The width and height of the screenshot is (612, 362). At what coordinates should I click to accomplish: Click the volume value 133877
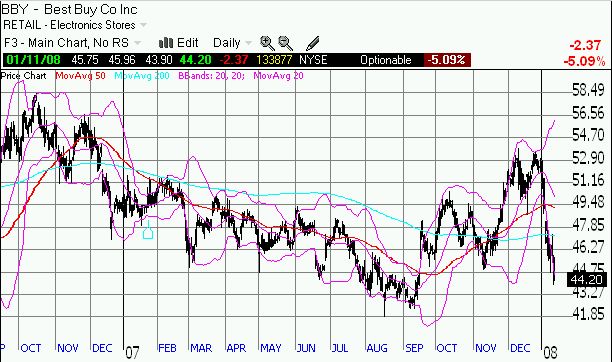(274, 60)
